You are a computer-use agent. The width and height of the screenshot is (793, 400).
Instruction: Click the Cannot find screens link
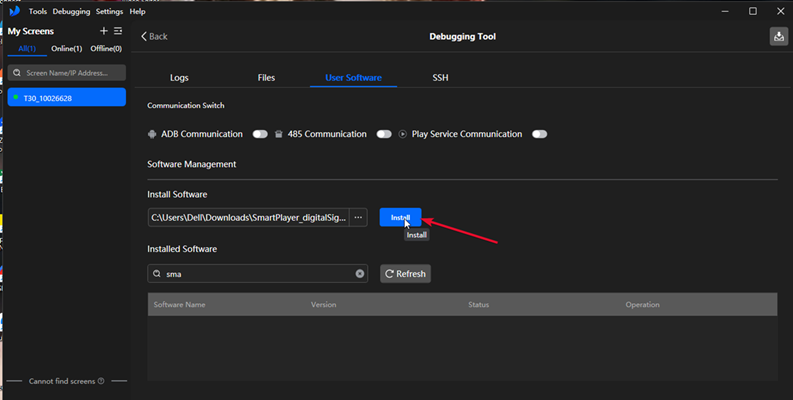pyautogui.click(x=62, y=381)
